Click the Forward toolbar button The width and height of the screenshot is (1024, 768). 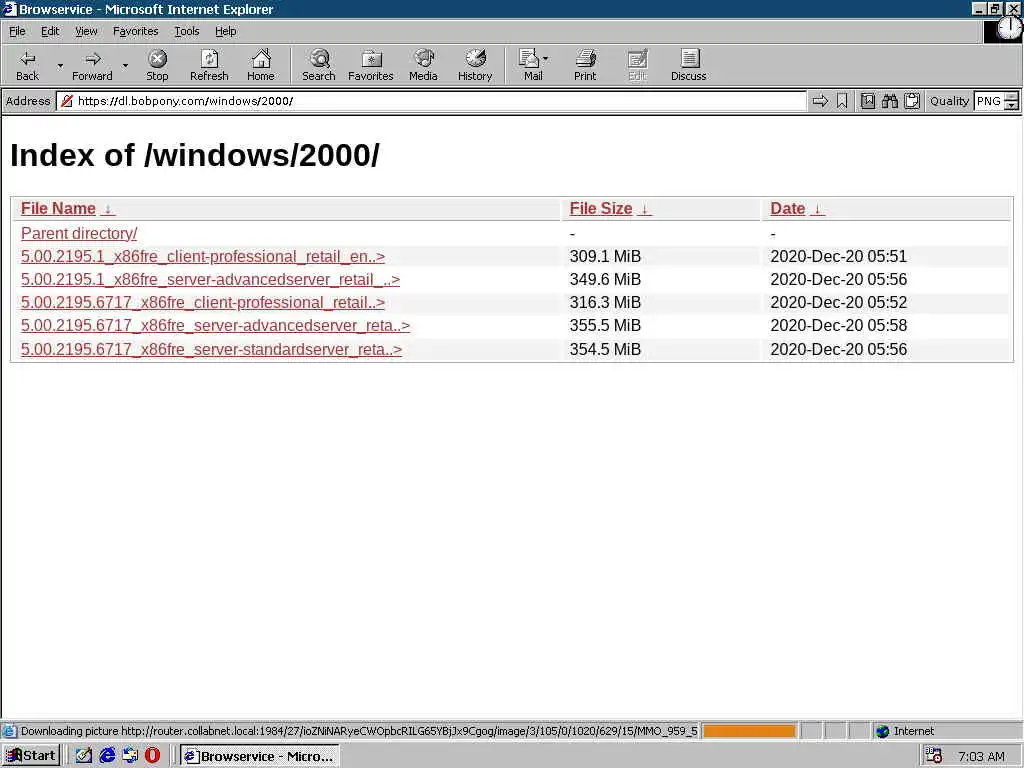coord(92,65)
